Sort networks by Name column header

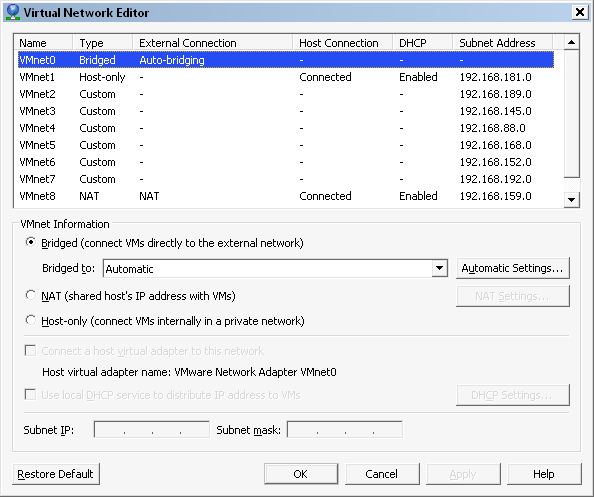pyautogui.click(x=43, y=42)
